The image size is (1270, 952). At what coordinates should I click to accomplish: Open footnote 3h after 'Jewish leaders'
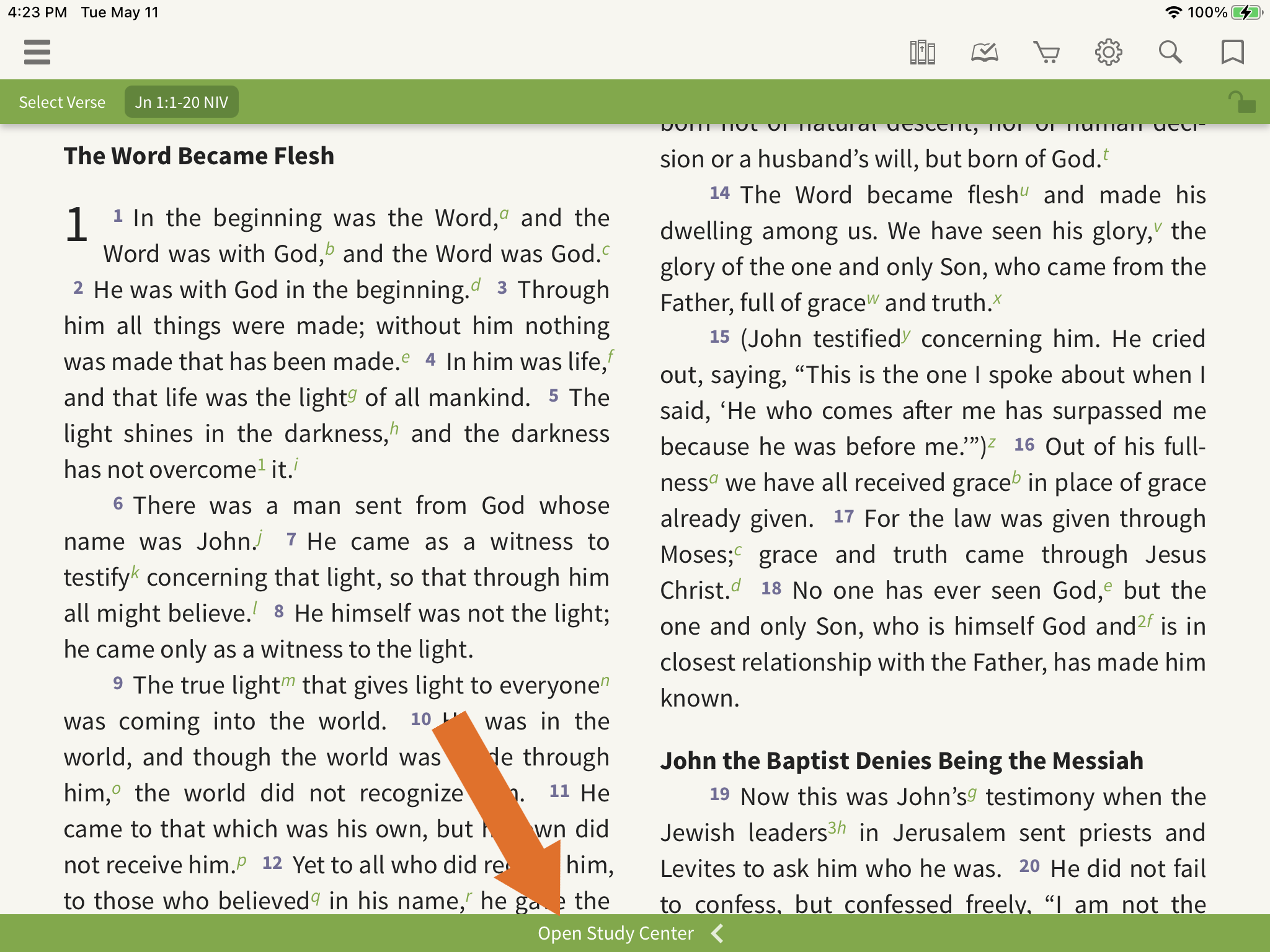click(x=837, y=828)
